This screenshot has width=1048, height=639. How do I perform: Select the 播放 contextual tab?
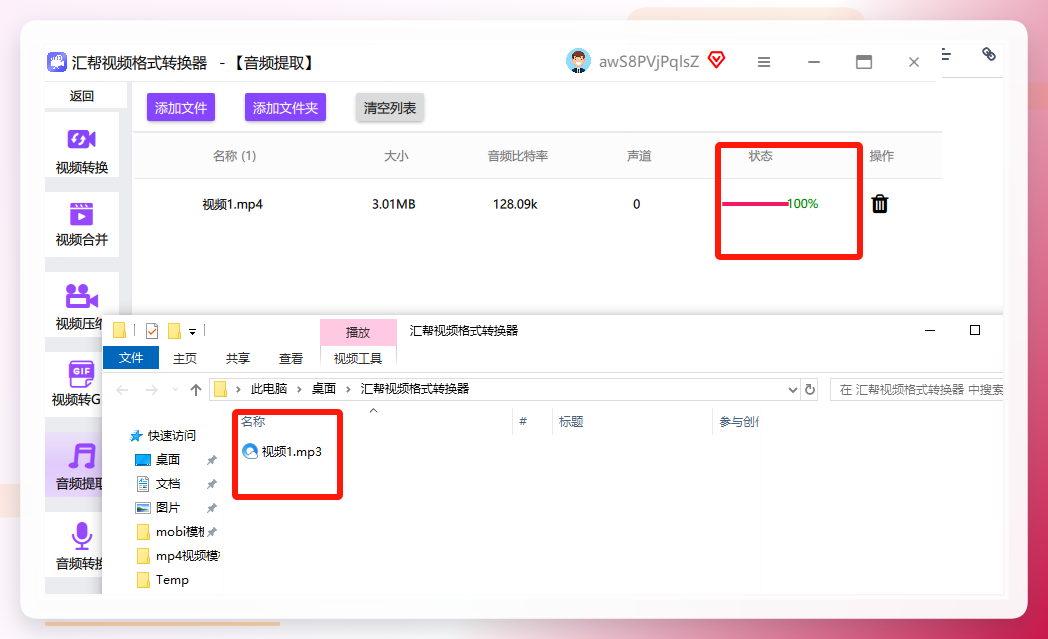pyautogui.click(x=358, y=332)
